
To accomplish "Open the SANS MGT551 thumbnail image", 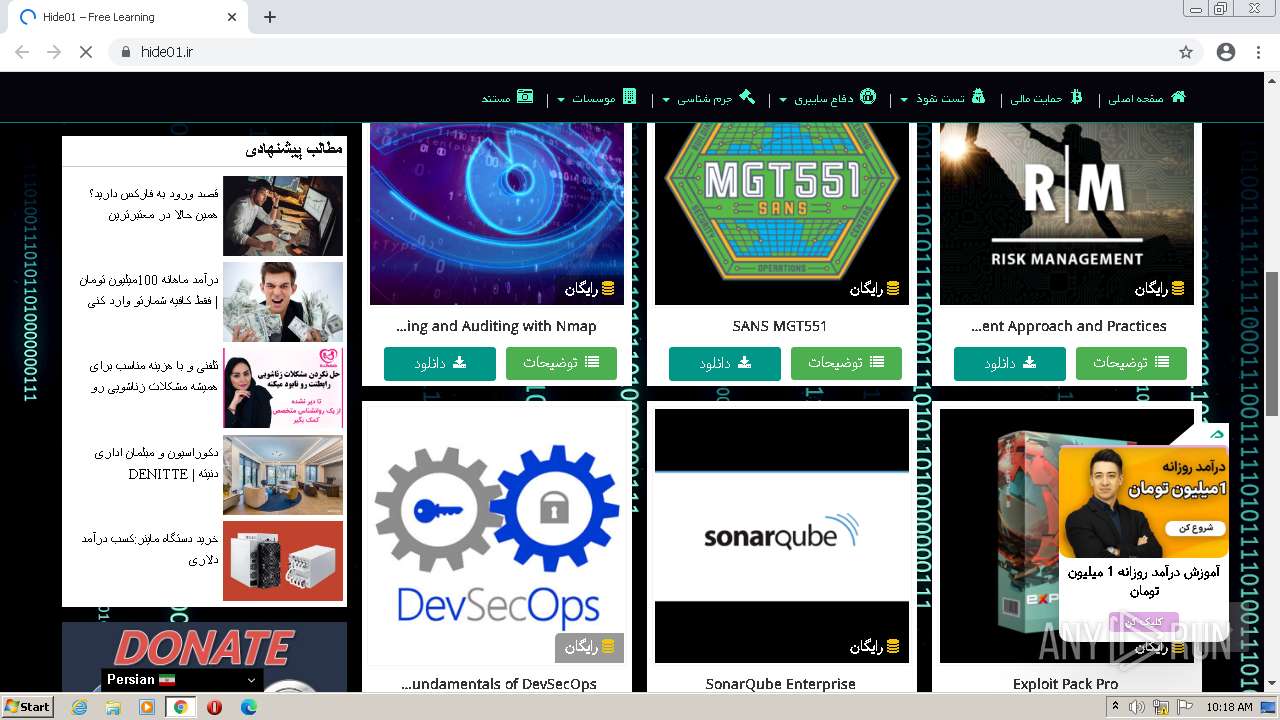I will [782, 213].
